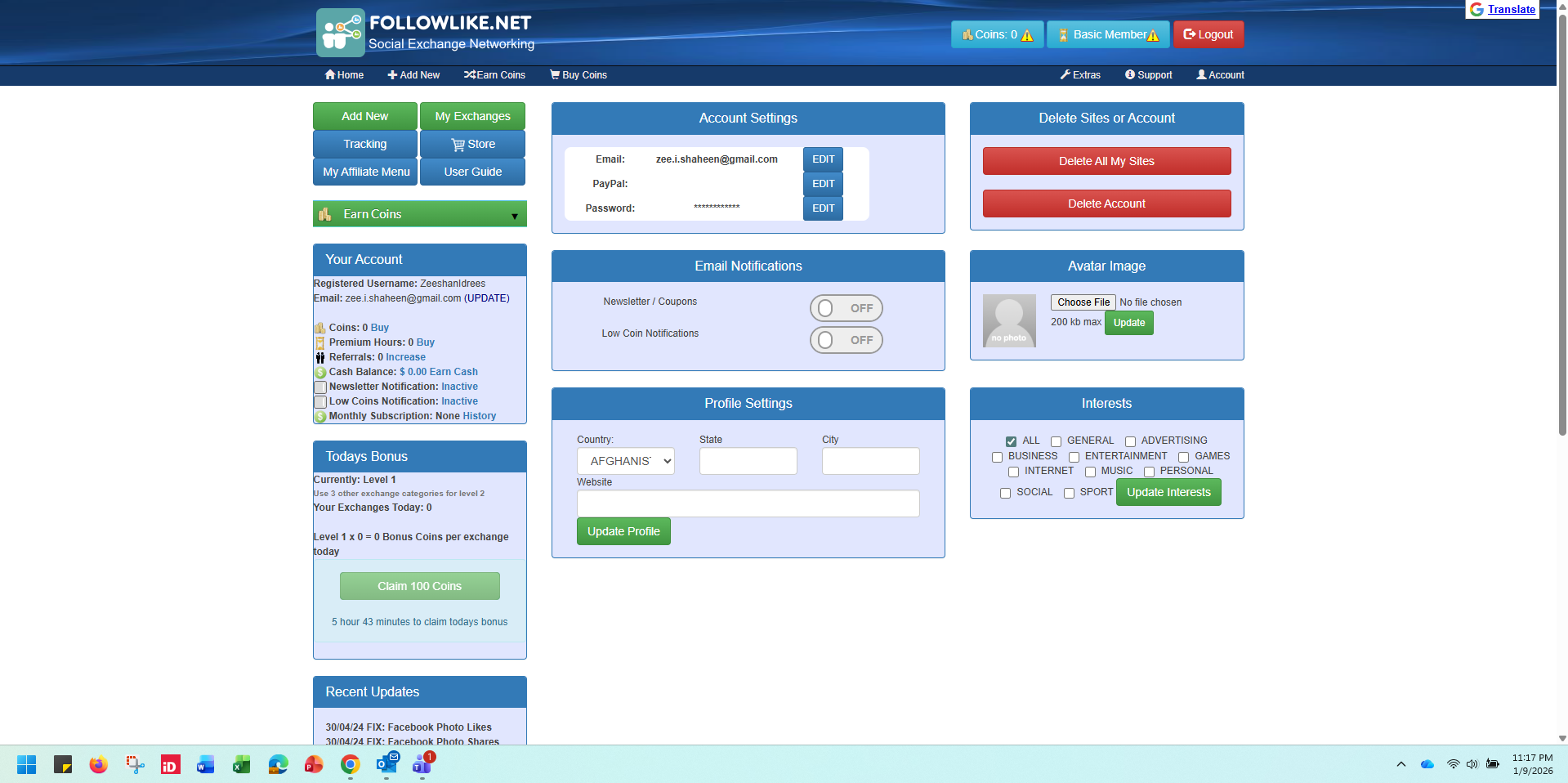Screen dimensions: 1568x783
Task: Click the coins stack icon beside Coins: 0
Action: click(967, 34)
